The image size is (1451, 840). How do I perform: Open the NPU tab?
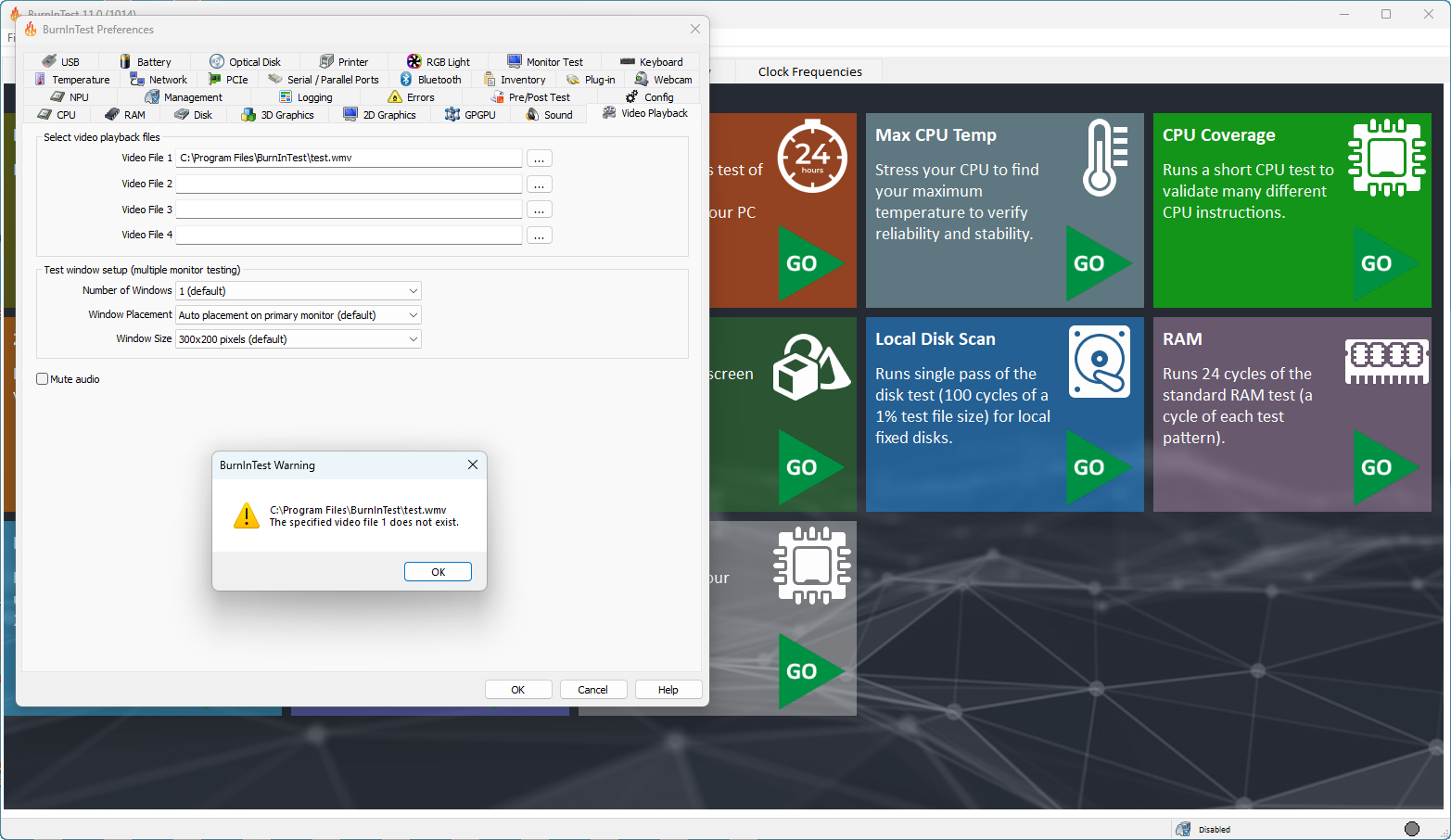pos(70,97)
